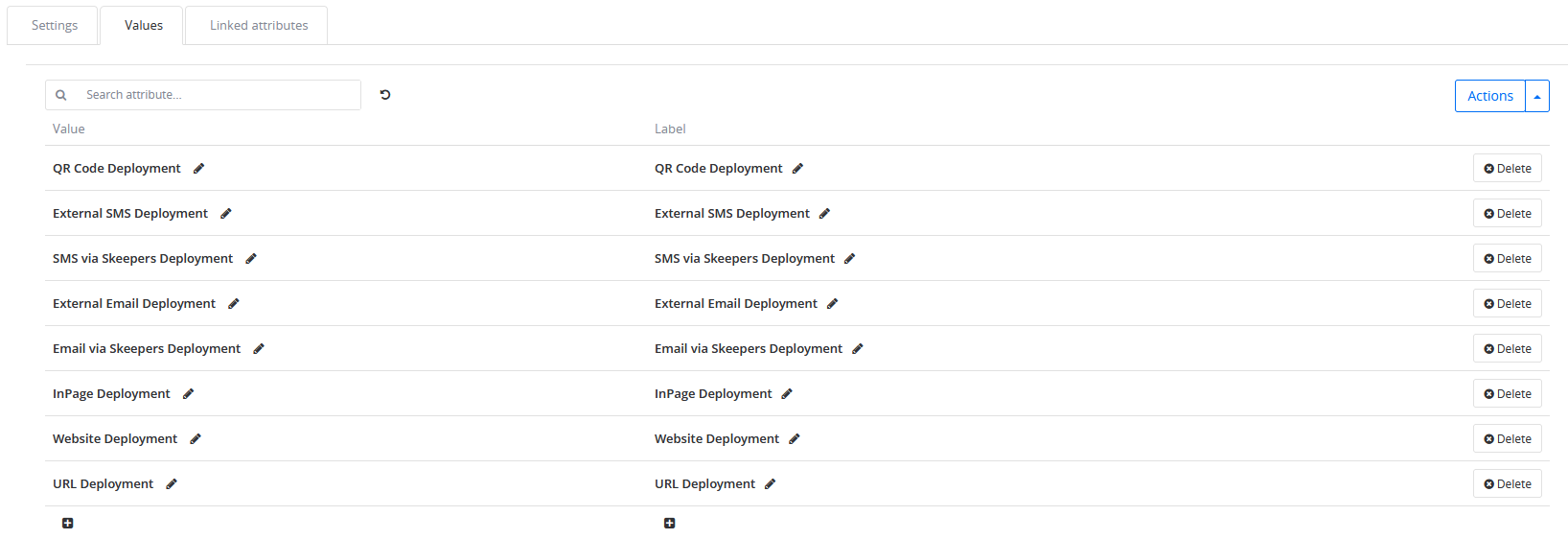The height and width of the screenshot is (539, 1568).
Task: Edit Email via Skeepers Deployment value pencil
Action: coord(259,349)
